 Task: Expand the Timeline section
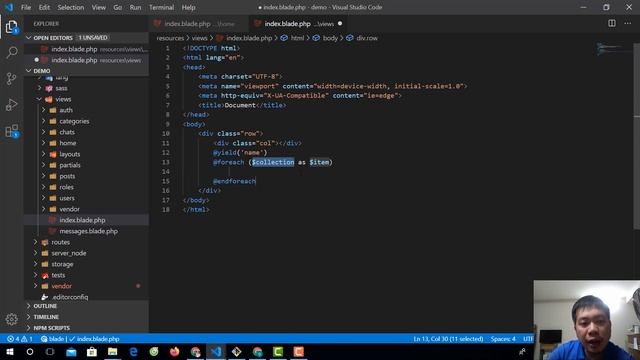(87, 317)
